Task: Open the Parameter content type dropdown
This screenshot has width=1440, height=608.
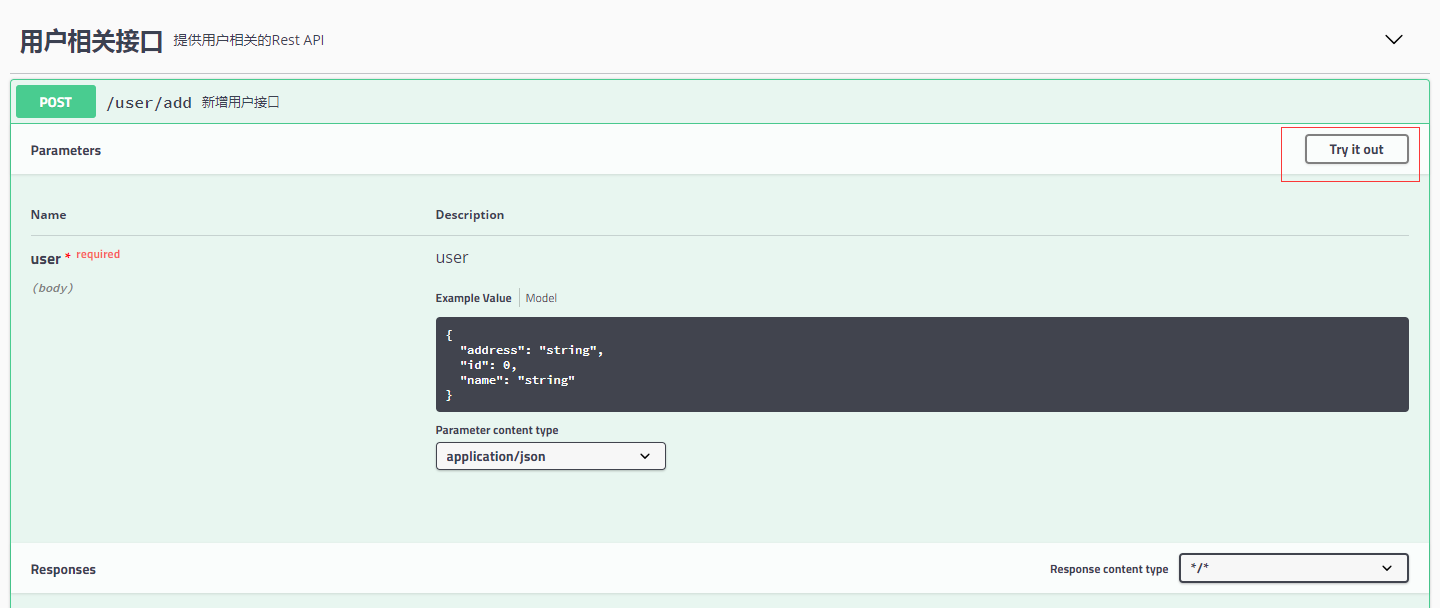Action: 550,456
